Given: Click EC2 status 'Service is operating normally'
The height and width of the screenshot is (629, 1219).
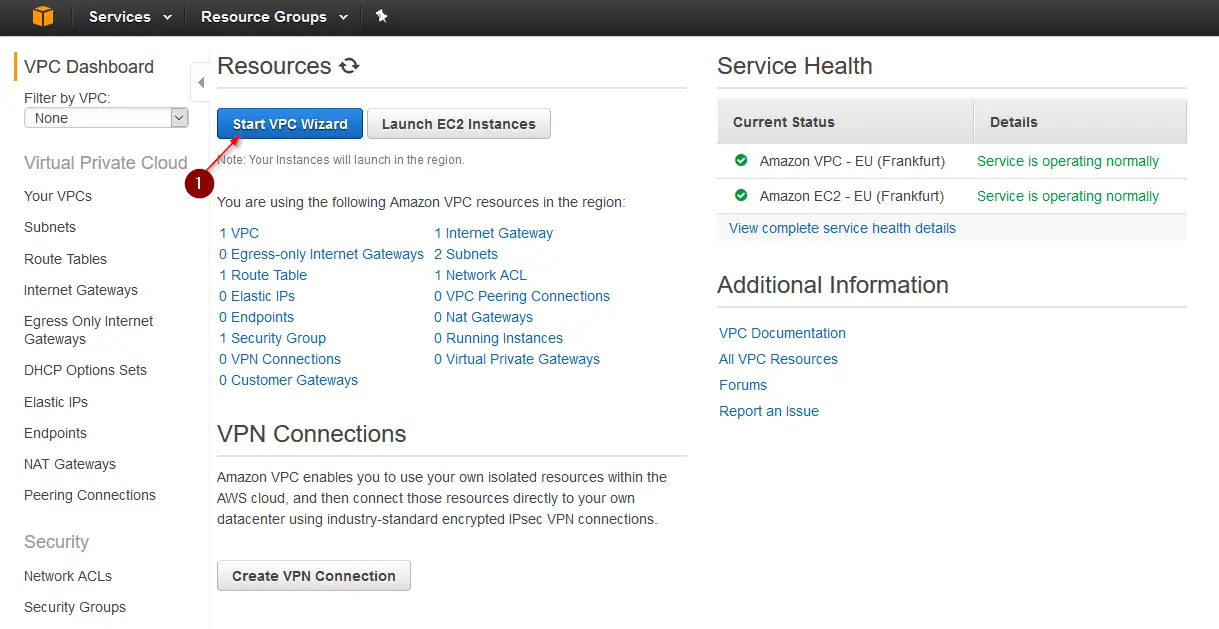Looking at the screenshot, I should tap(1068, 196).
